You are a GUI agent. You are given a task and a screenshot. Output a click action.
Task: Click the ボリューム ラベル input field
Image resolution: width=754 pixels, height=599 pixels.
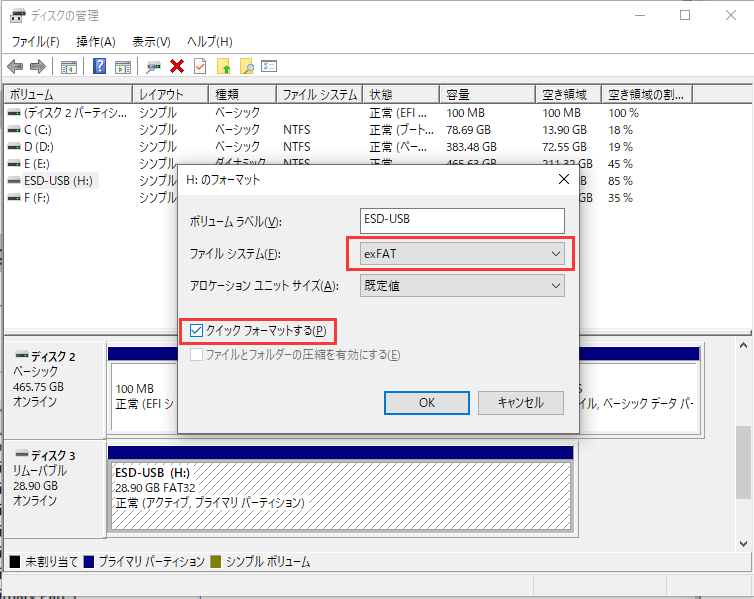coord(462,221)
